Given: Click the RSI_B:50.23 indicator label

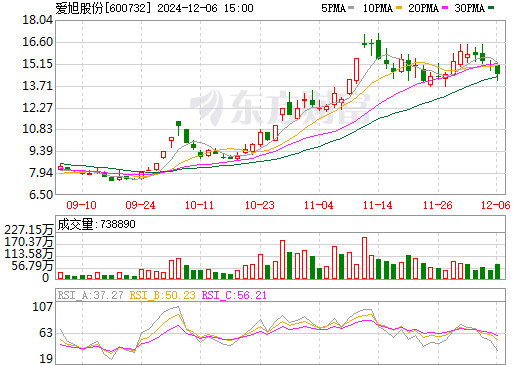Looking at the screenshot, I should [x=162, y=295].
